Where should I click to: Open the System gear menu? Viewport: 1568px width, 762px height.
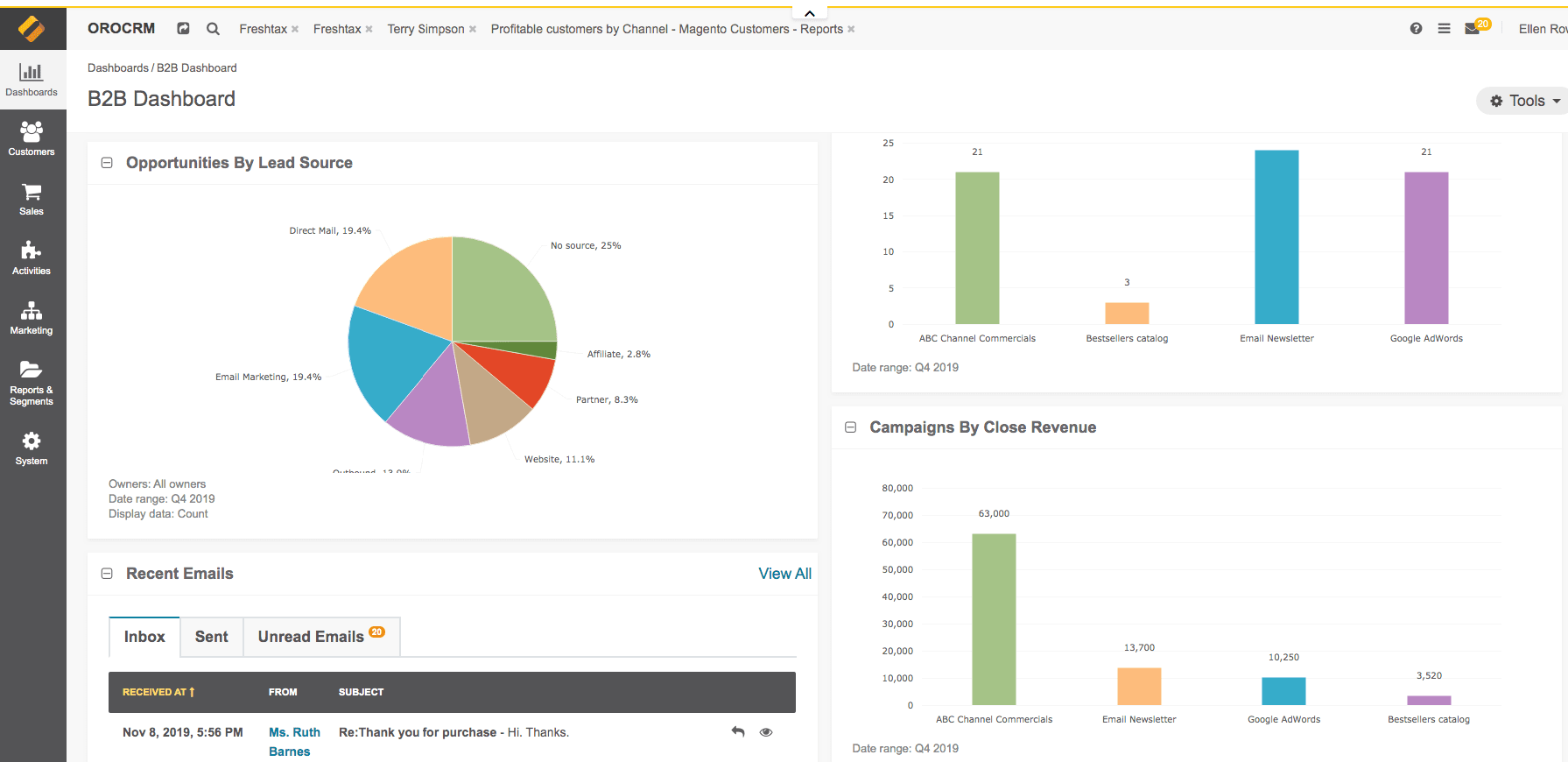coord(32,448)
